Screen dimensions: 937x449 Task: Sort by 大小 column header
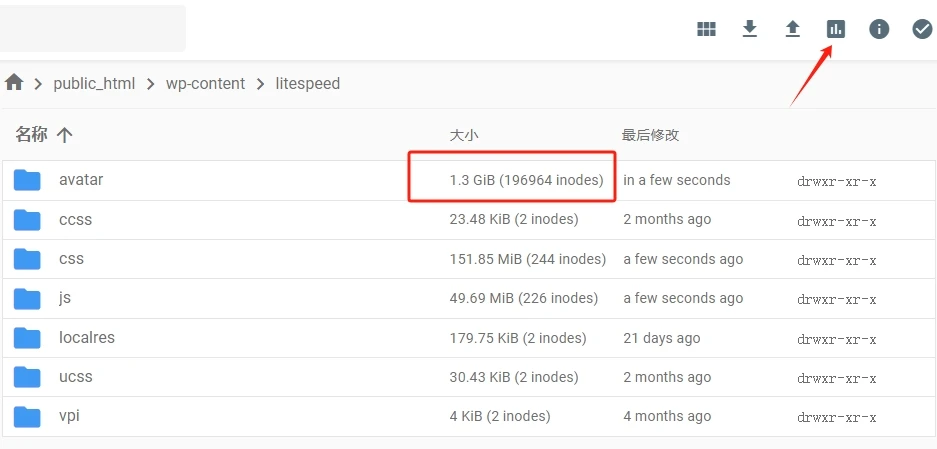click(x=463, y=135)
